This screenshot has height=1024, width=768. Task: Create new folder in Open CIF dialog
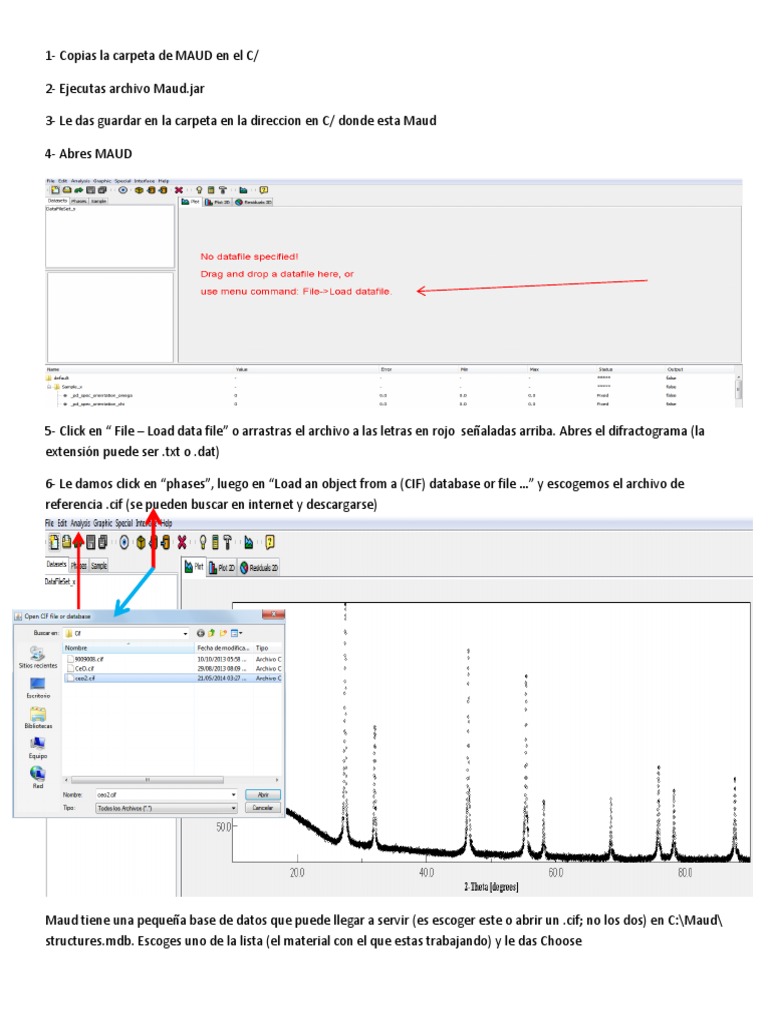(x=223, y=633)
